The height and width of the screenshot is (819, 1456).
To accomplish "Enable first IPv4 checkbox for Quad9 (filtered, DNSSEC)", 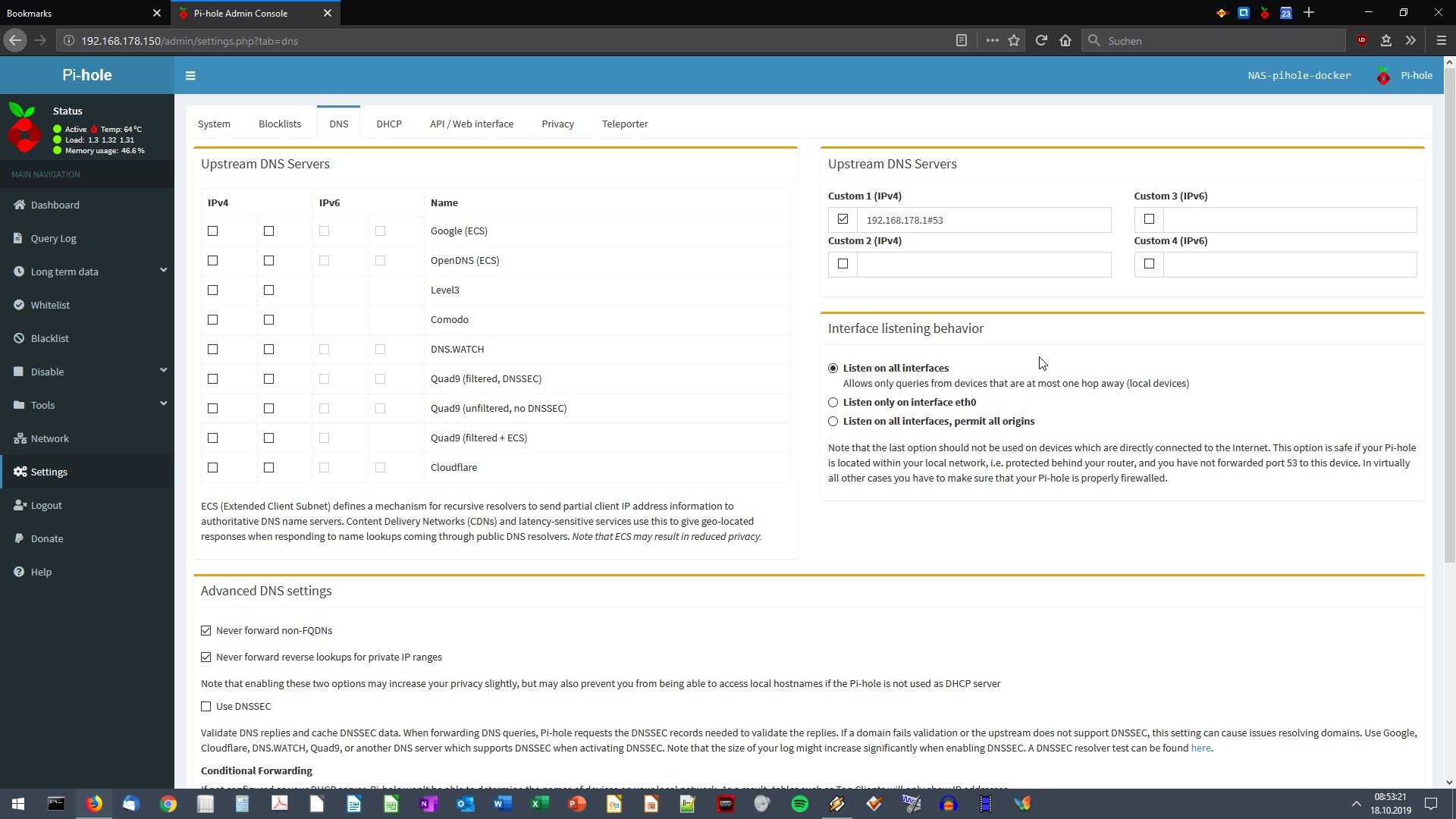I will (x=212, y=379).
